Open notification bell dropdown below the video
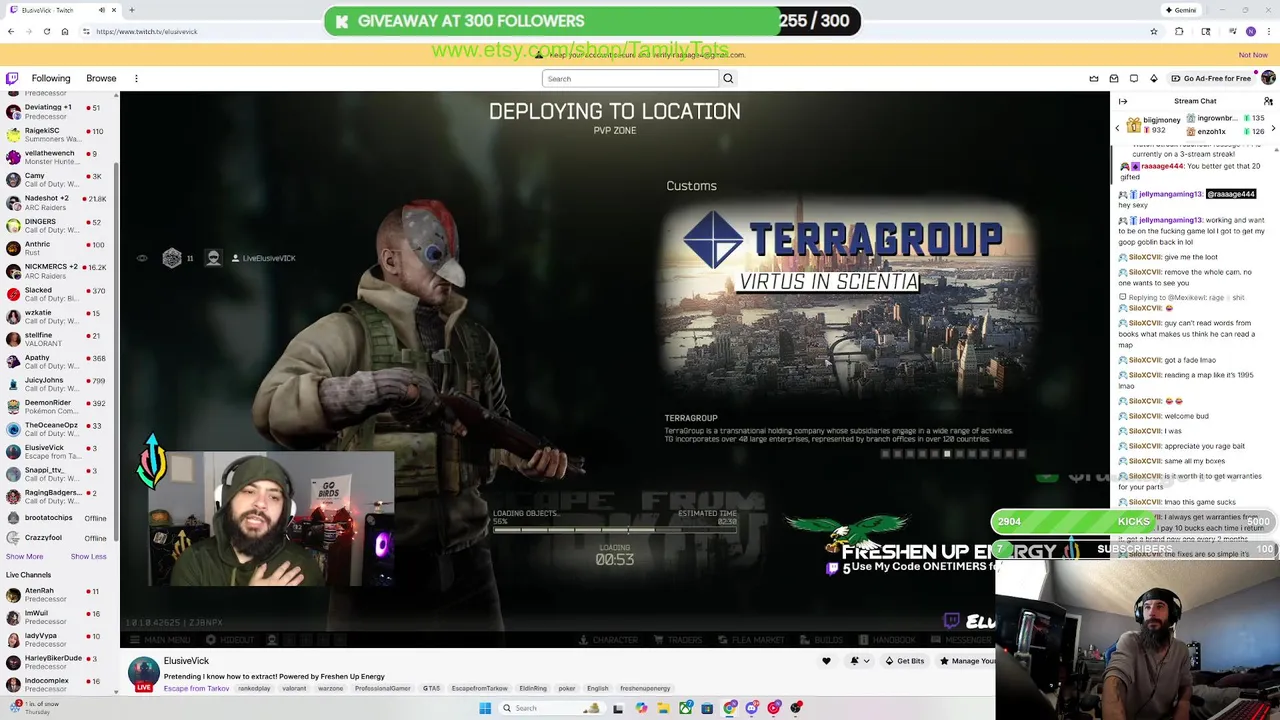The height and width of the screenshot is (720, 1280). [858, 661]
